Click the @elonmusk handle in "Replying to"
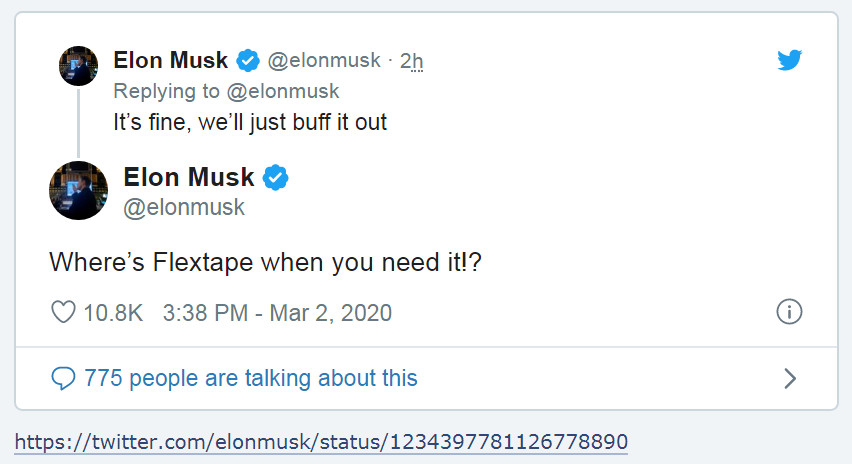 coord(285,91)
